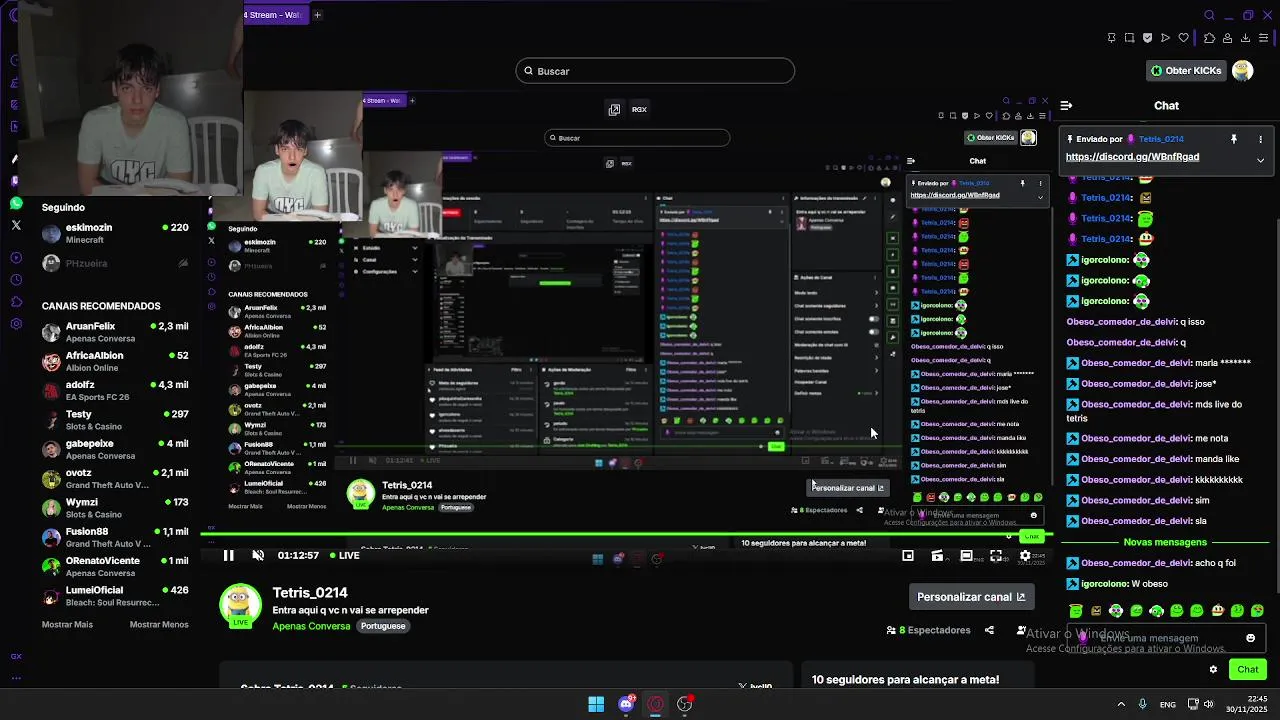1280x720 pixels.
Task: Take a snapshot with the toolbar icon
Action: coord(1129,38)
